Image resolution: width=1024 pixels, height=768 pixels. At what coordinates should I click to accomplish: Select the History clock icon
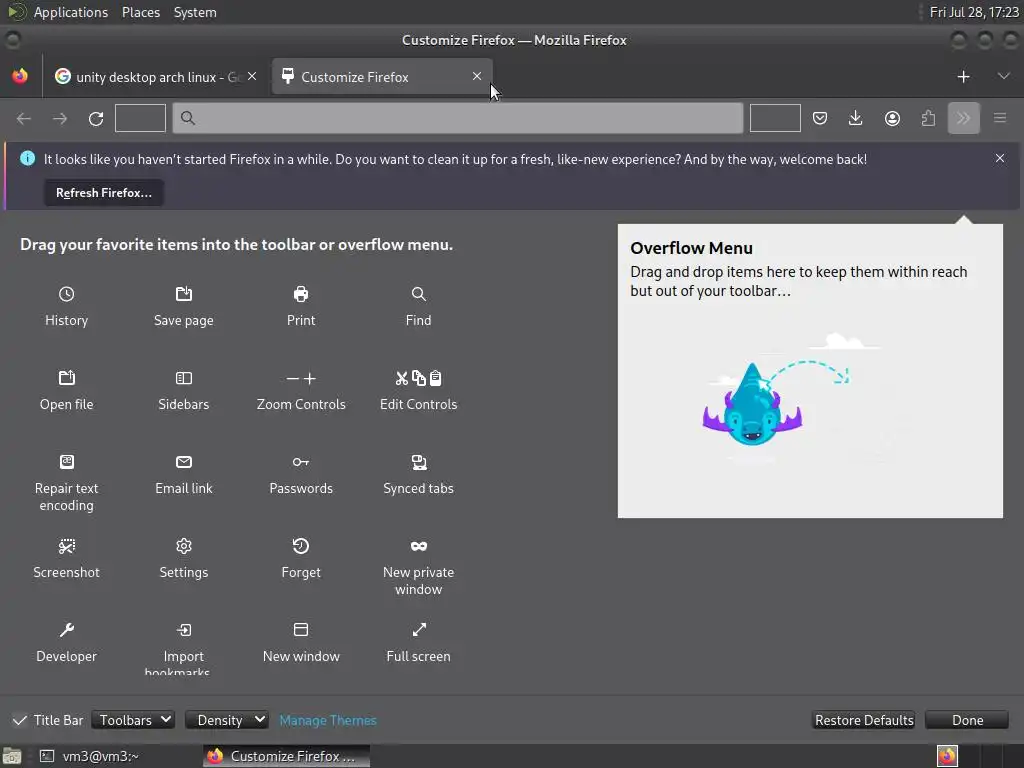(x=66, y=294)
